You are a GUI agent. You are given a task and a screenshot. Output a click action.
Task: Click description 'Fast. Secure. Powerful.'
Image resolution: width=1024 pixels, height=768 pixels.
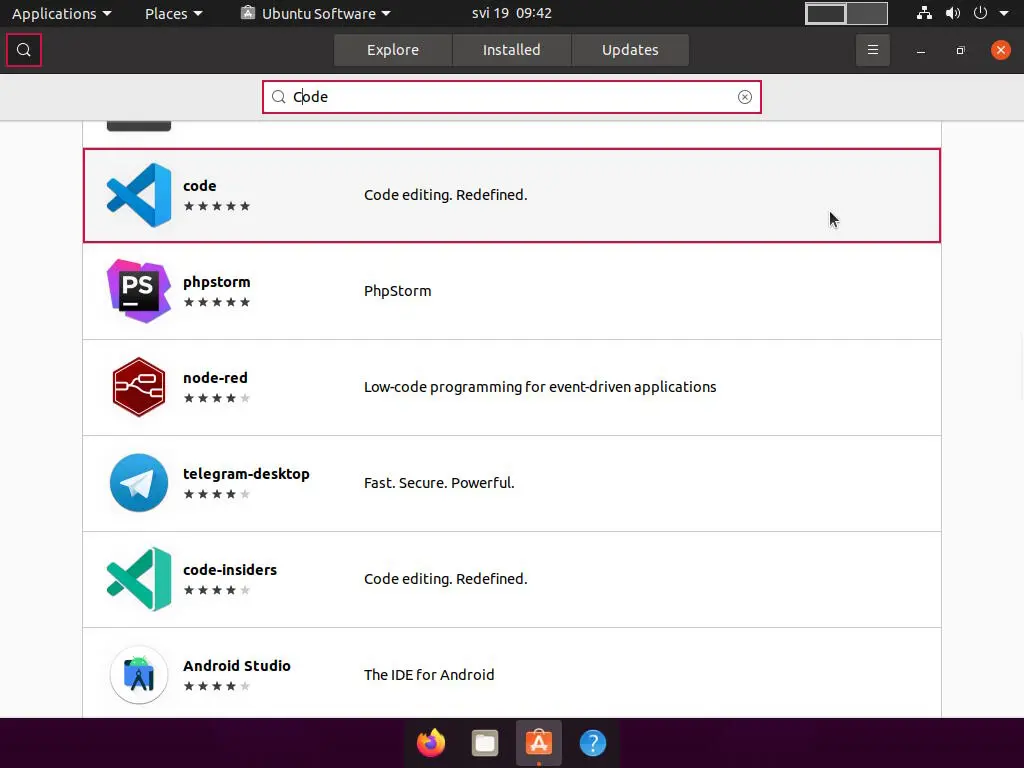pyautogui.click(x=440, y=483)
